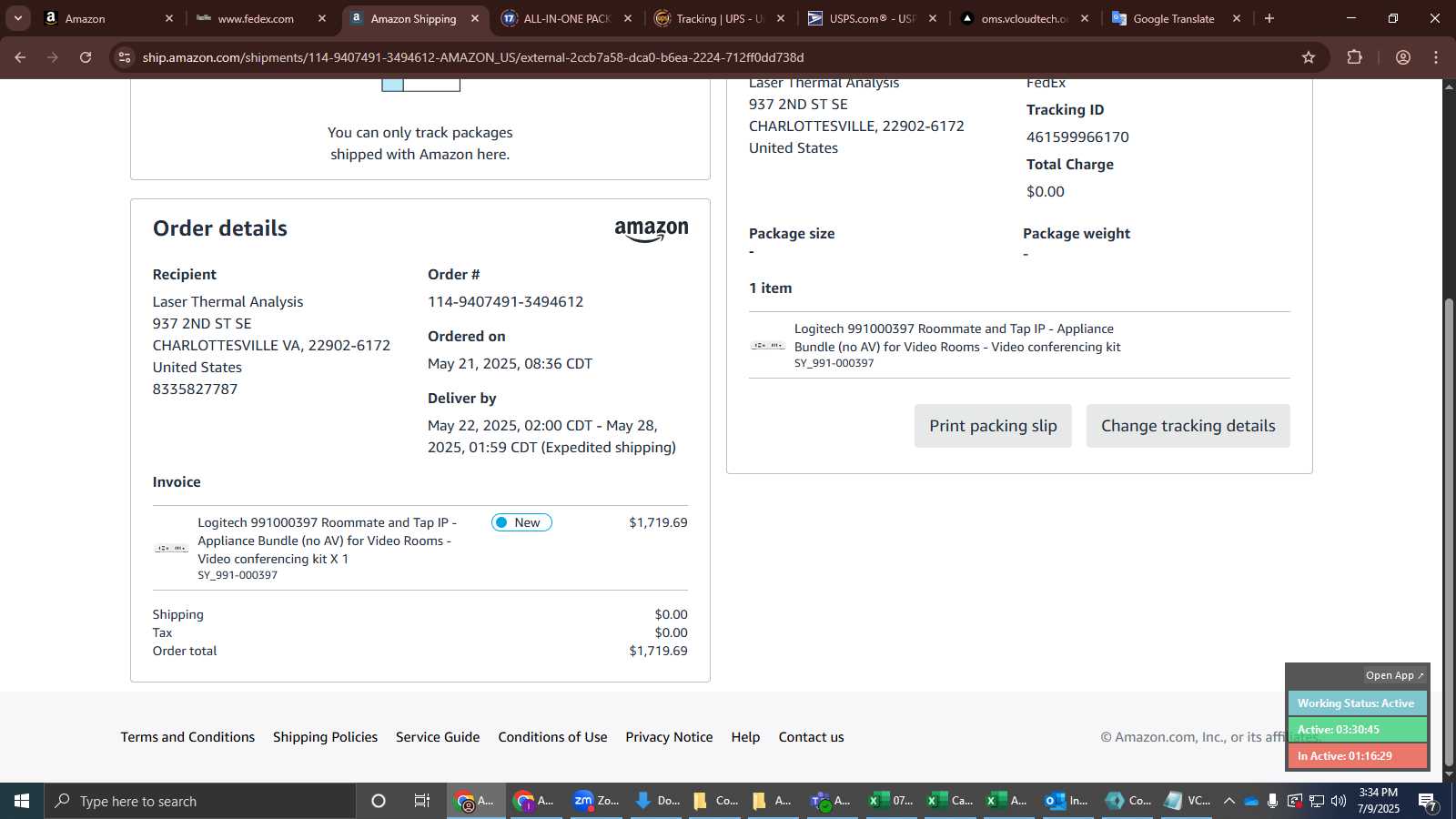
Task: Bookmark this page with the star icon
Action: pos(1309,57)
